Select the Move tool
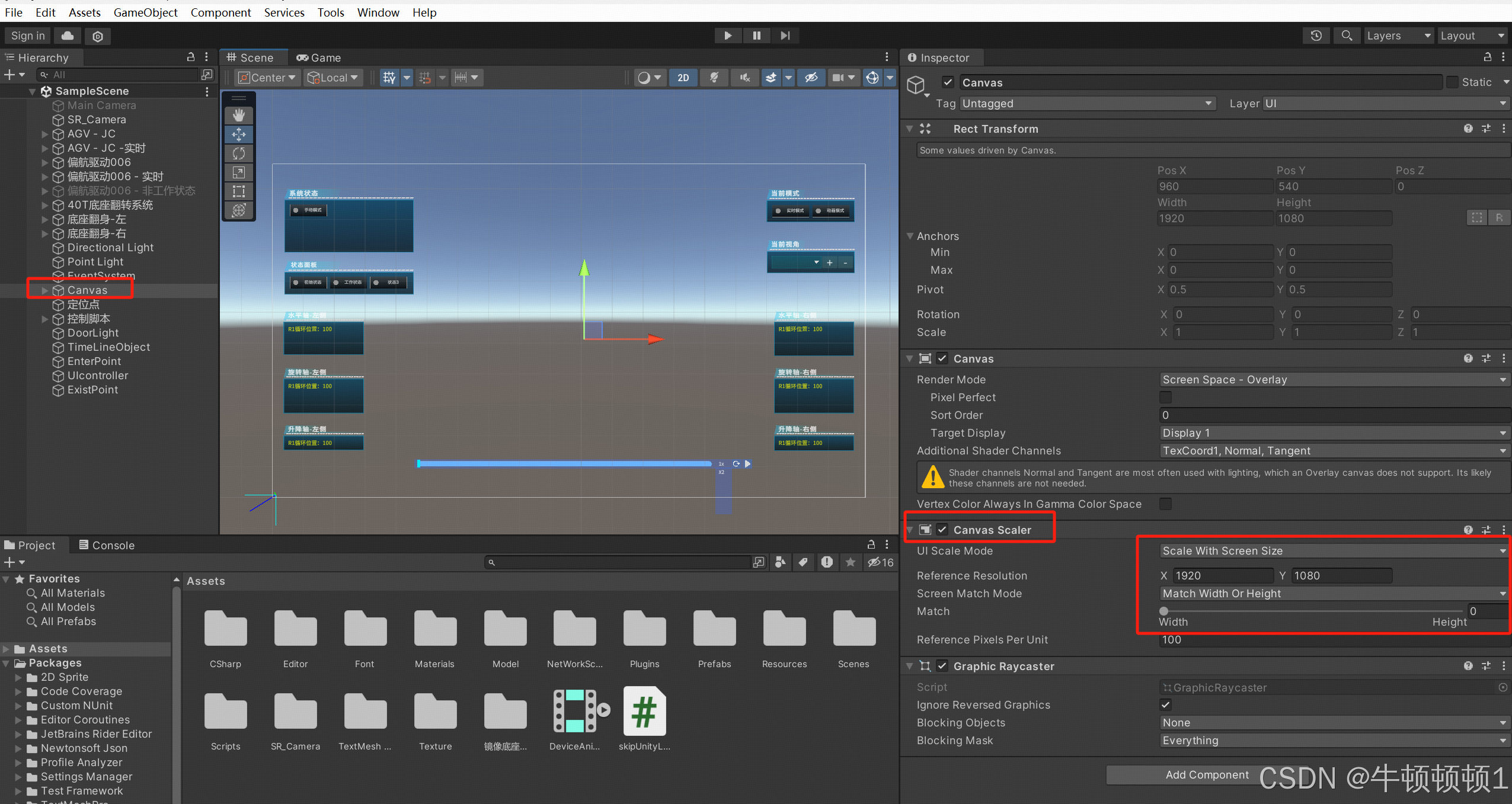This screenshot has width=1512, height=804. [x=239, y=134]
